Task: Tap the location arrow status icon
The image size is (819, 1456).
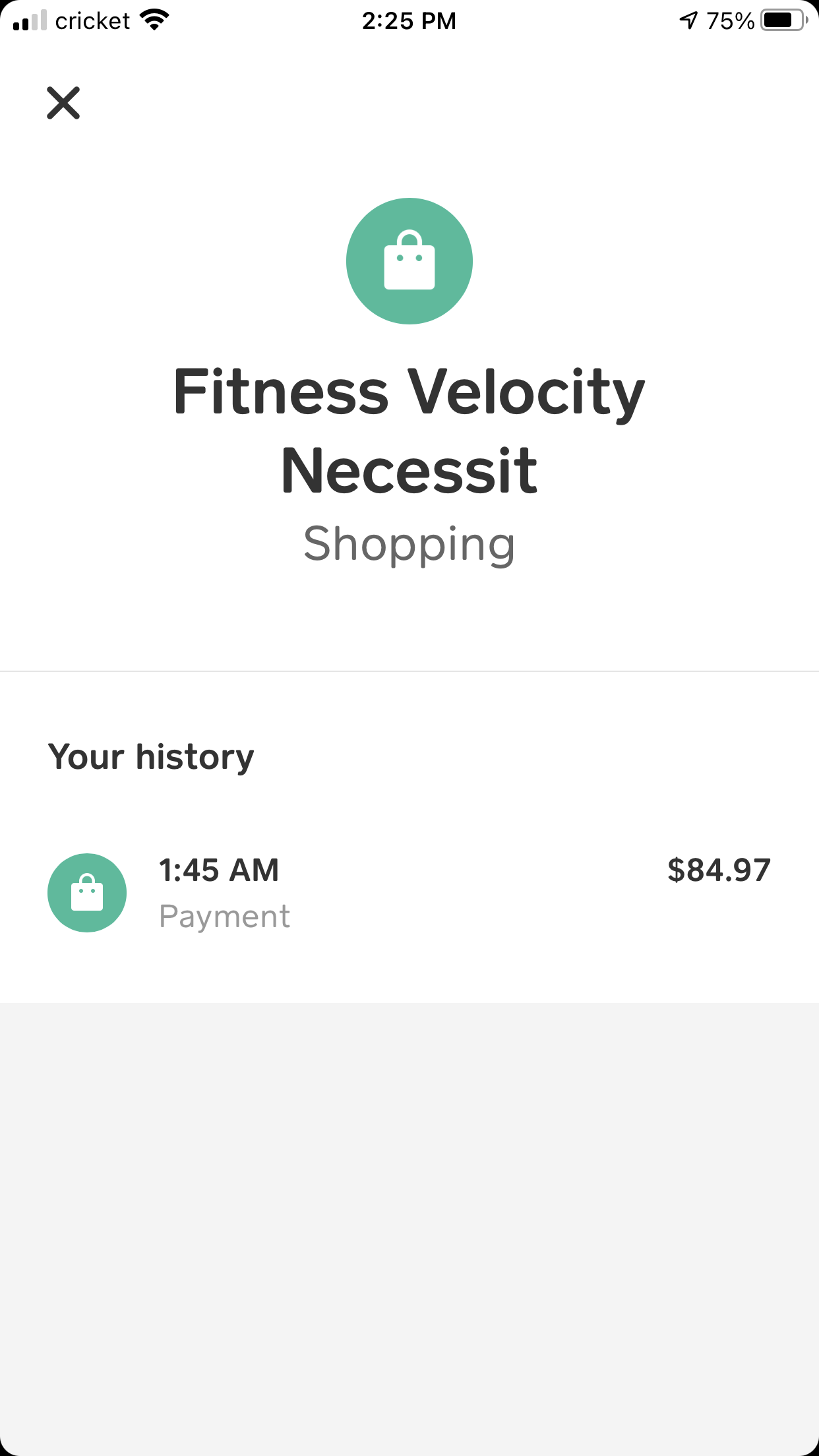Action: [688, 20]
